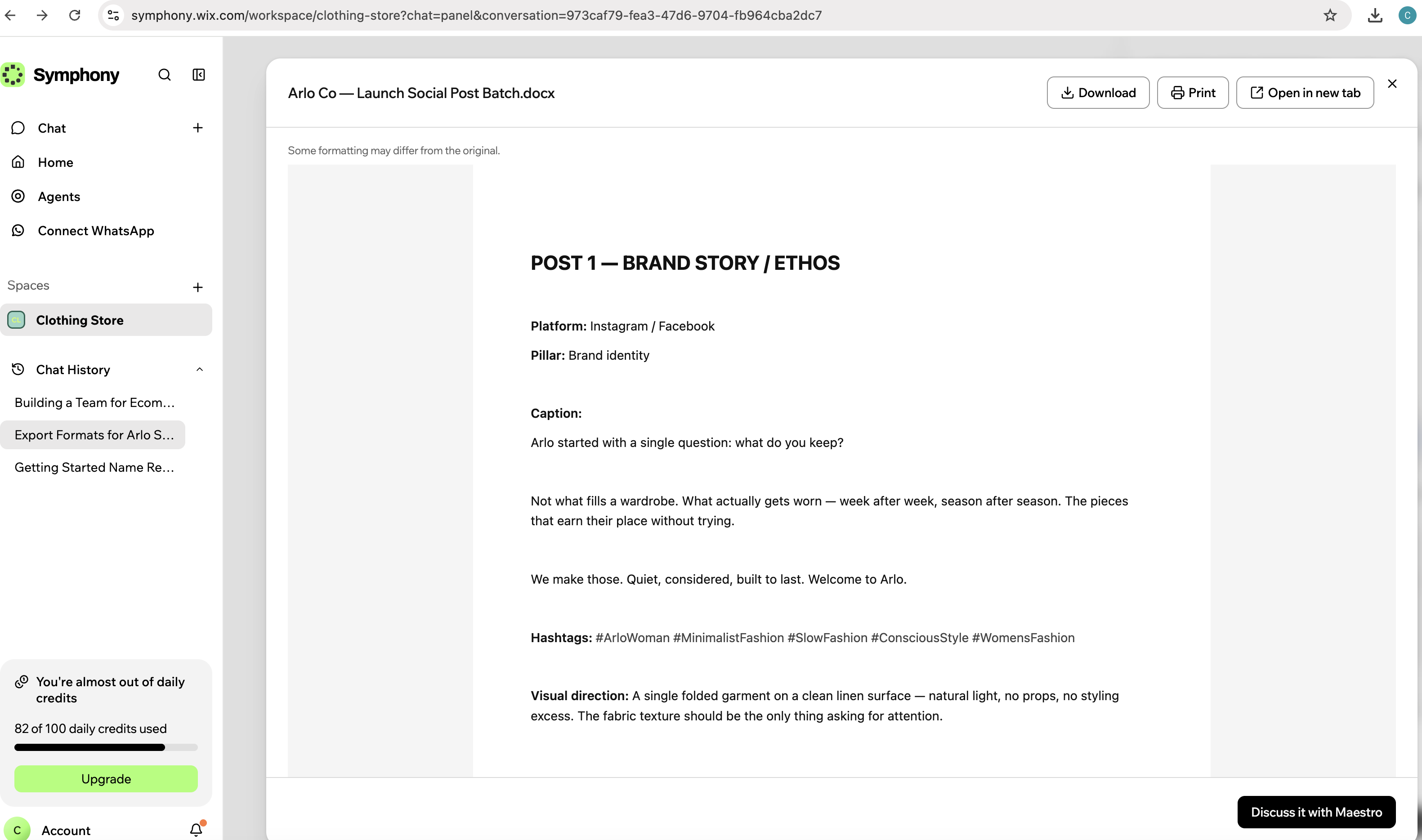Open the sidebar search icon
This screenshot has width=1422, height=840.
[164, 75]
